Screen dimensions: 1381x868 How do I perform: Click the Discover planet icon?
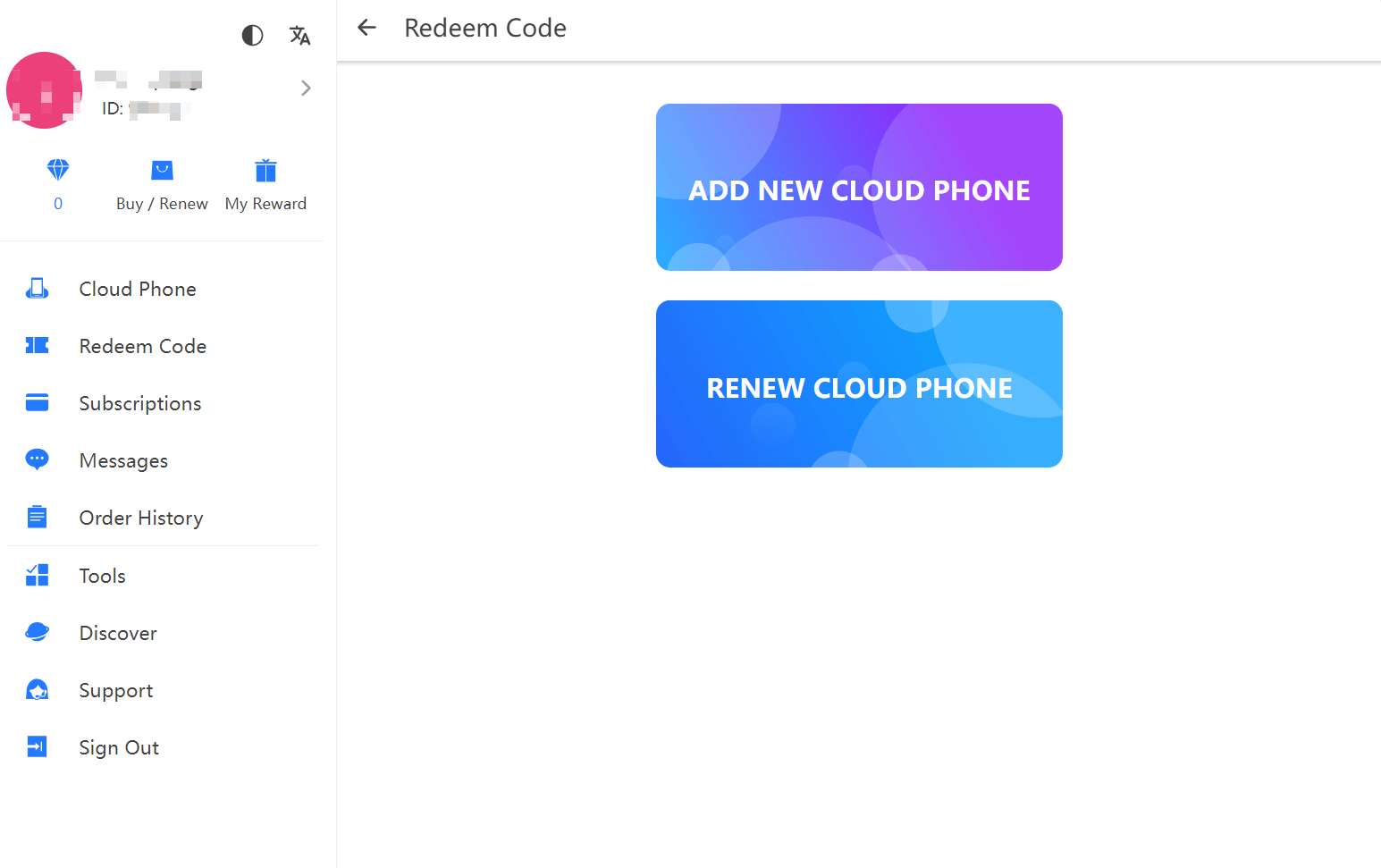37,632
